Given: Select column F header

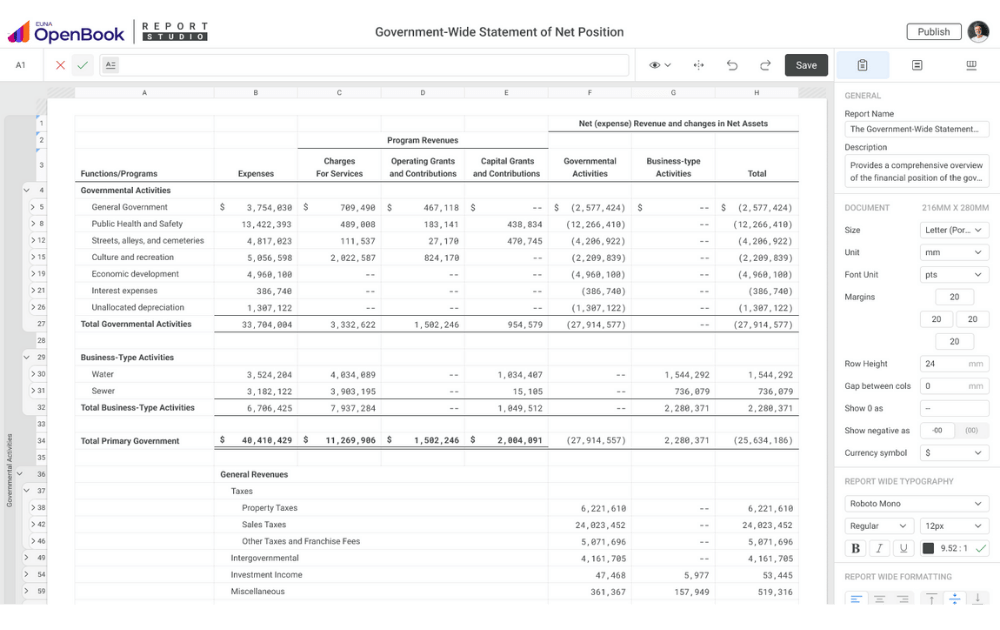Looking at the screenshot, I should (589, 93).
